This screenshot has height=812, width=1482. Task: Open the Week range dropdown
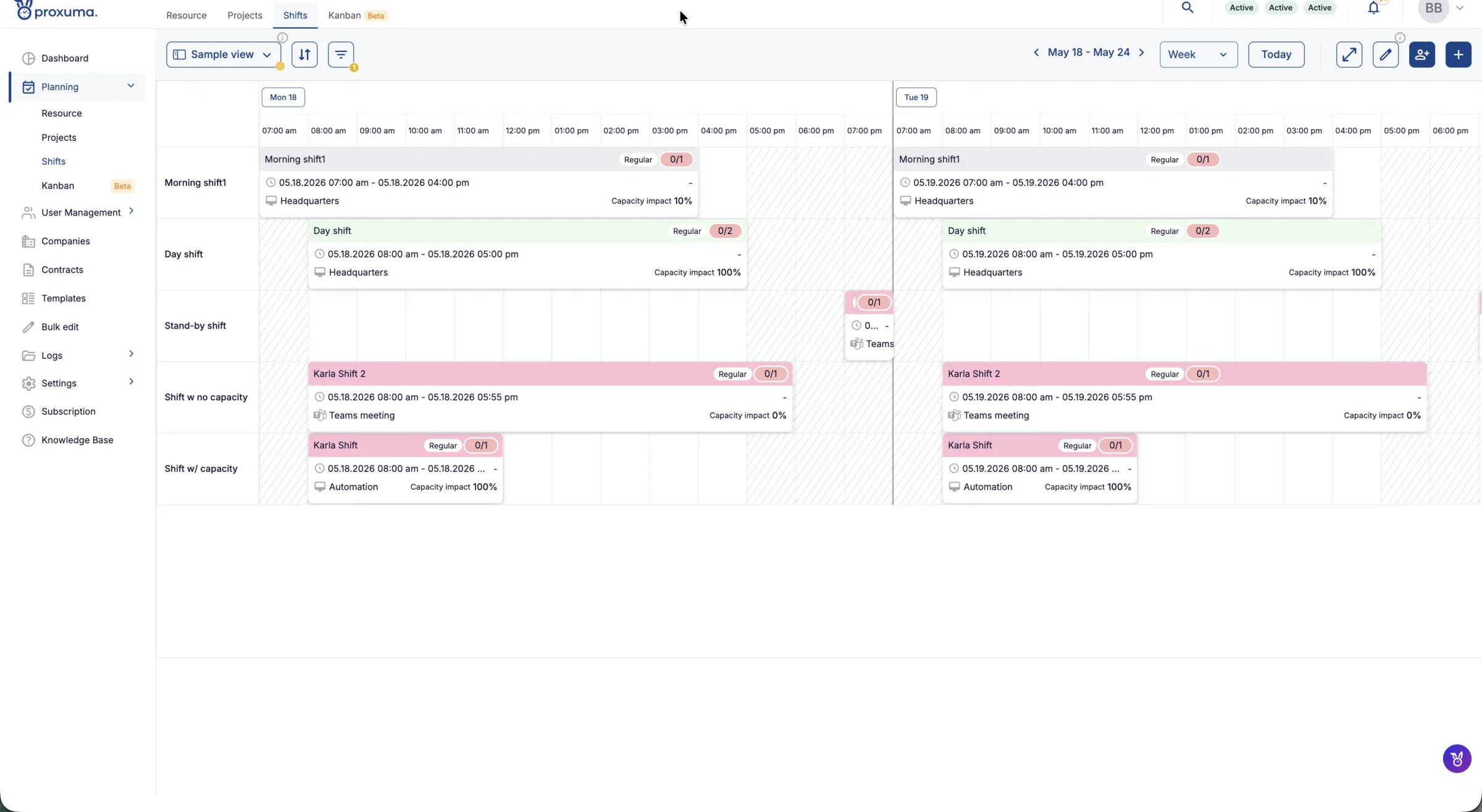1199,54
